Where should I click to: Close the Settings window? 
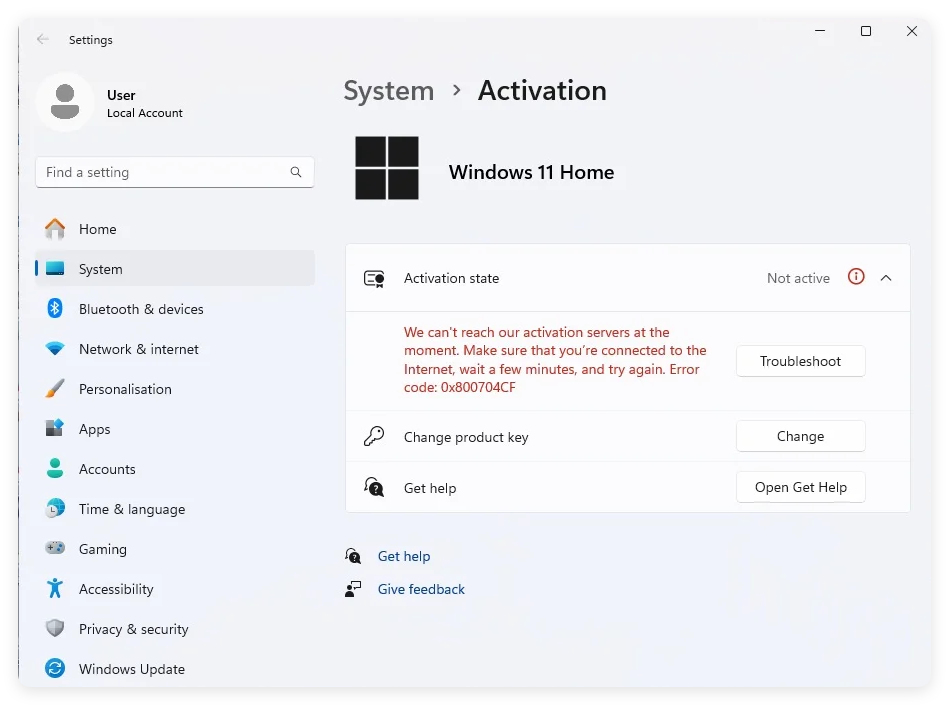(912, 31)
